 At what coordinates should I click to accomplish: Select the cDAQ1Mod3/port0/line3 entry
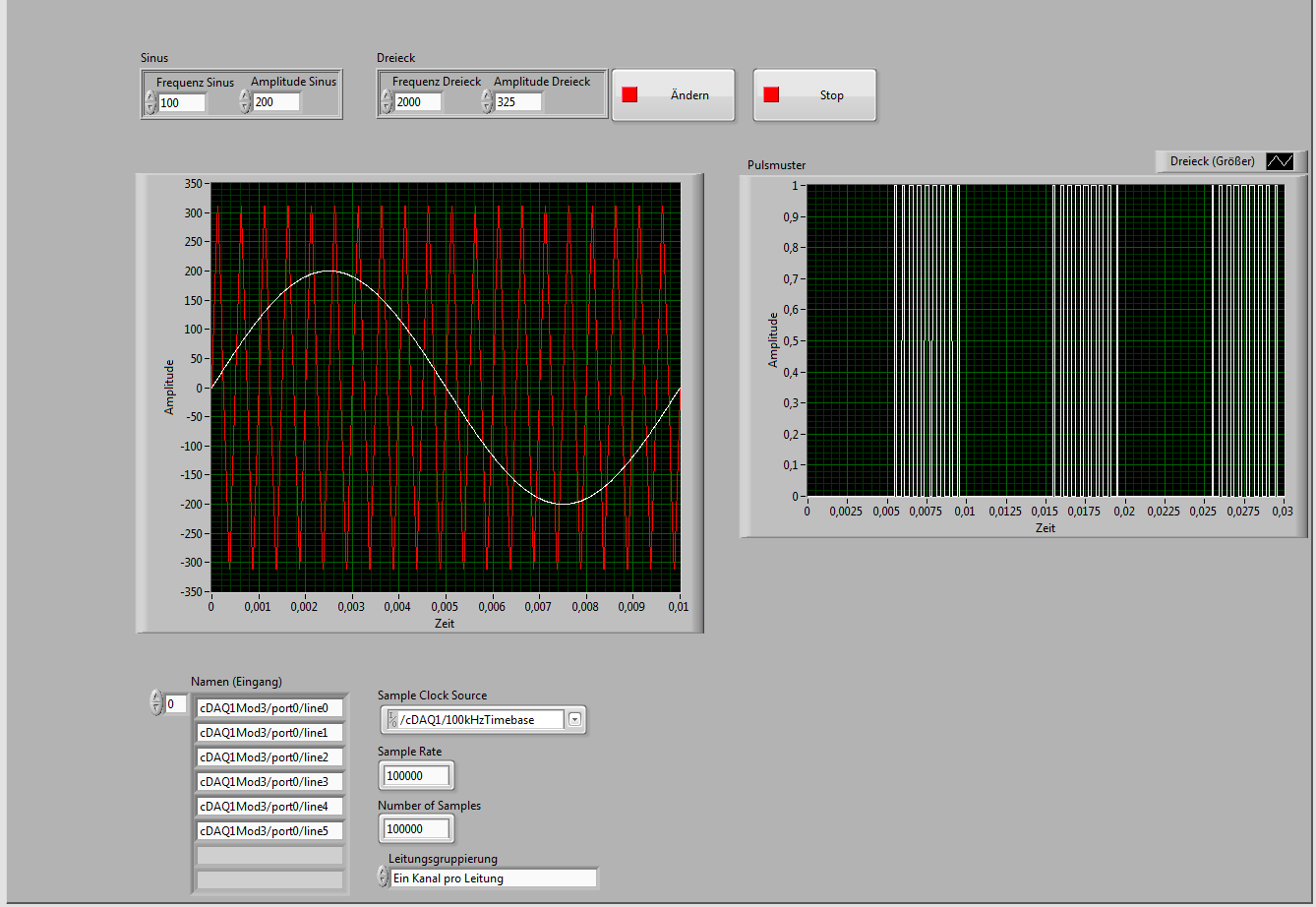click(x=270, y=782)
